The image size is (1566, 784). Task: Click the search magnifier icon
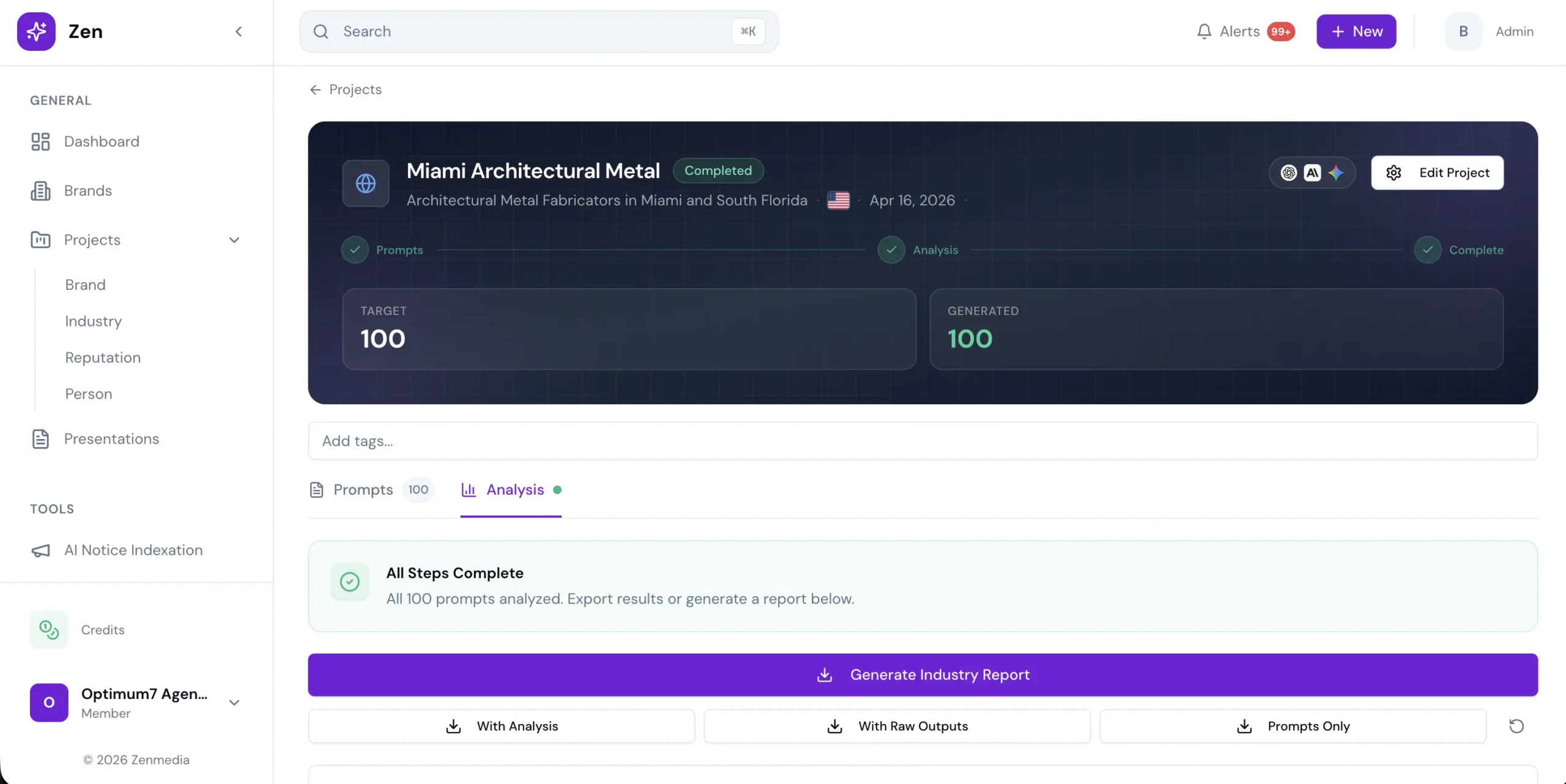click(x=321, y=31)
